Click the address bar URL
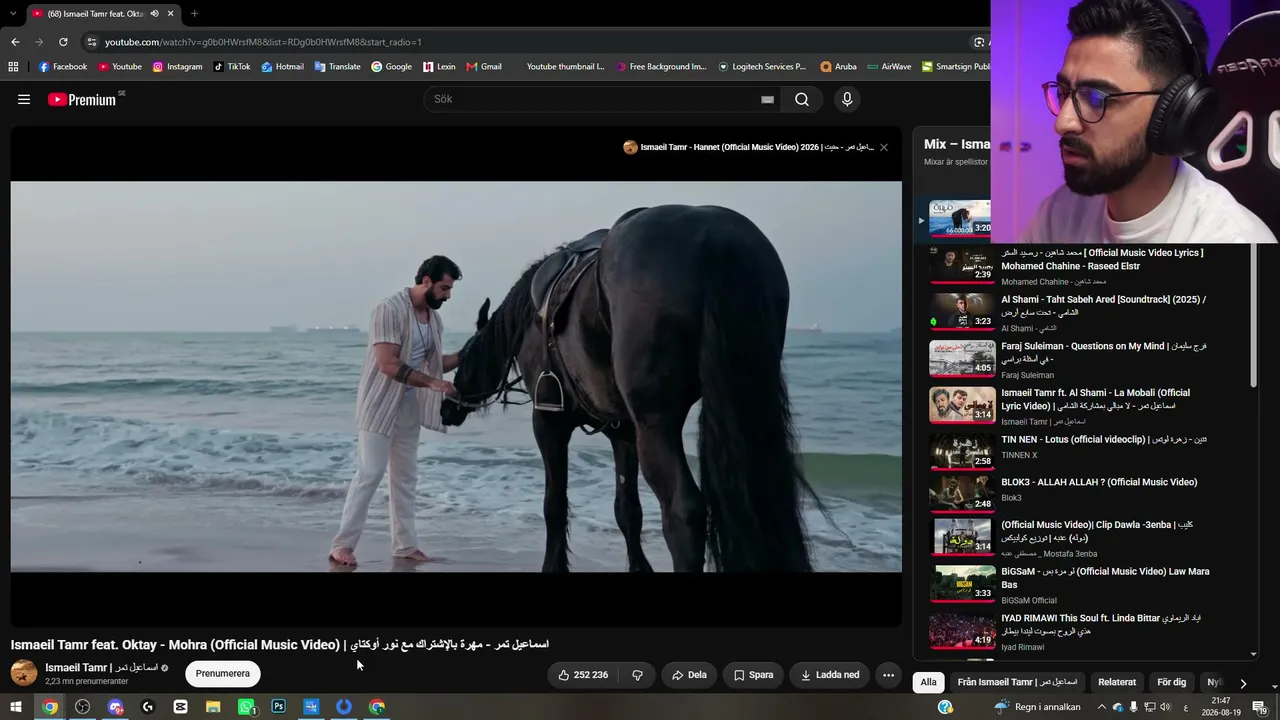Viewport: 1280px width, 720px height. coord(263,42)
